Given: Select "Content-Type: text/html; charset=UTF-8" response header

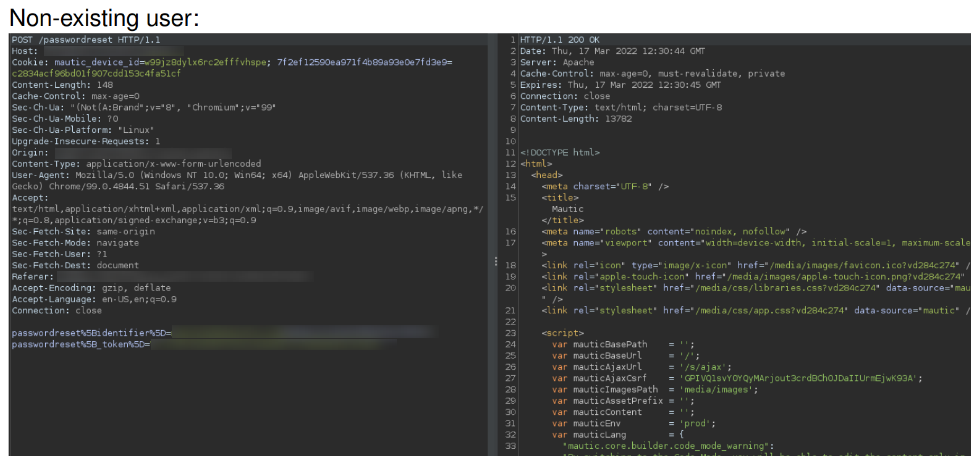Looking at the screenshot, I should [x=621, y=107].
